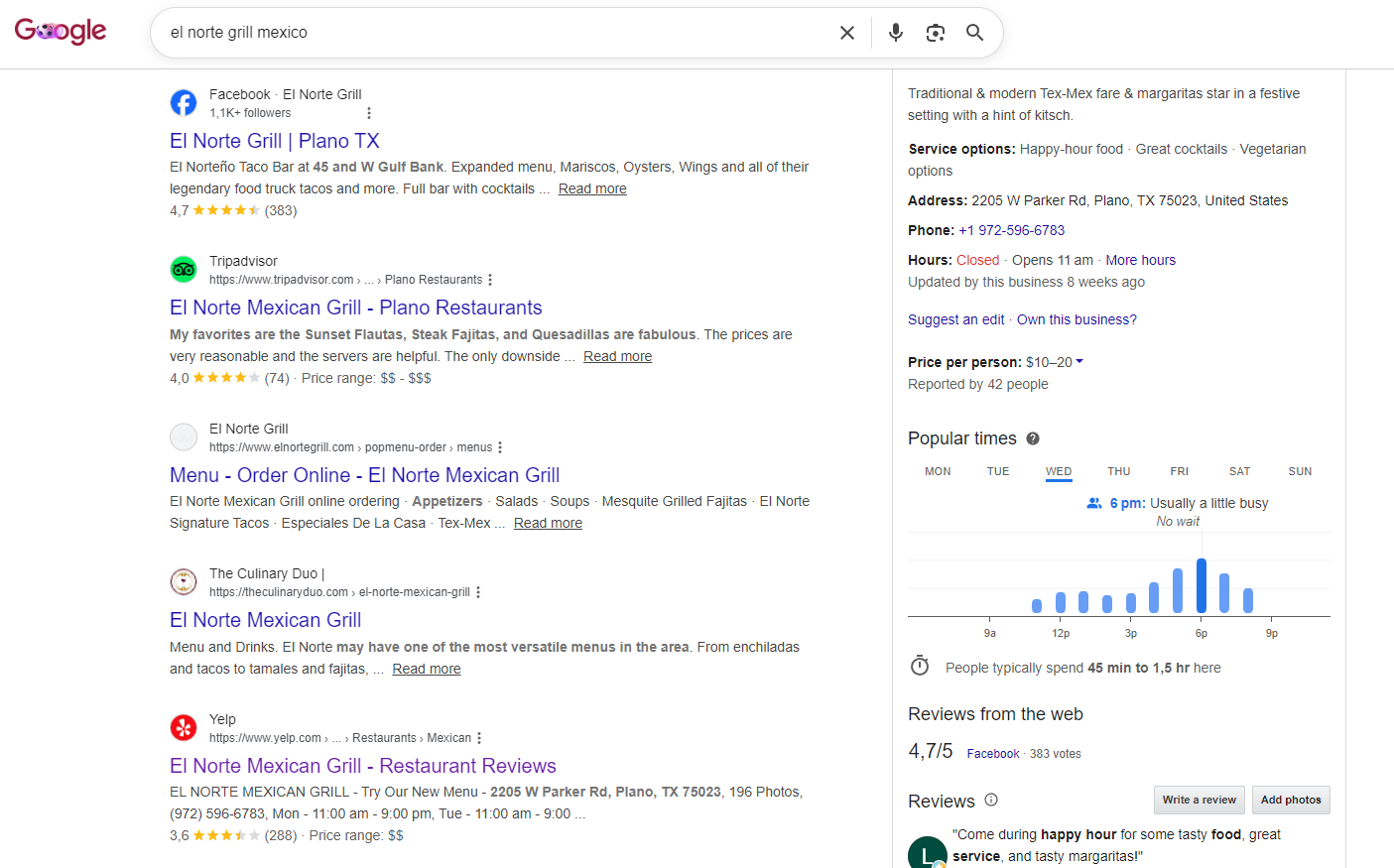This screenshot has width=1394, height=868.
Task: Click reviewer avatar with letter L
Action: (x=928, y=853)
